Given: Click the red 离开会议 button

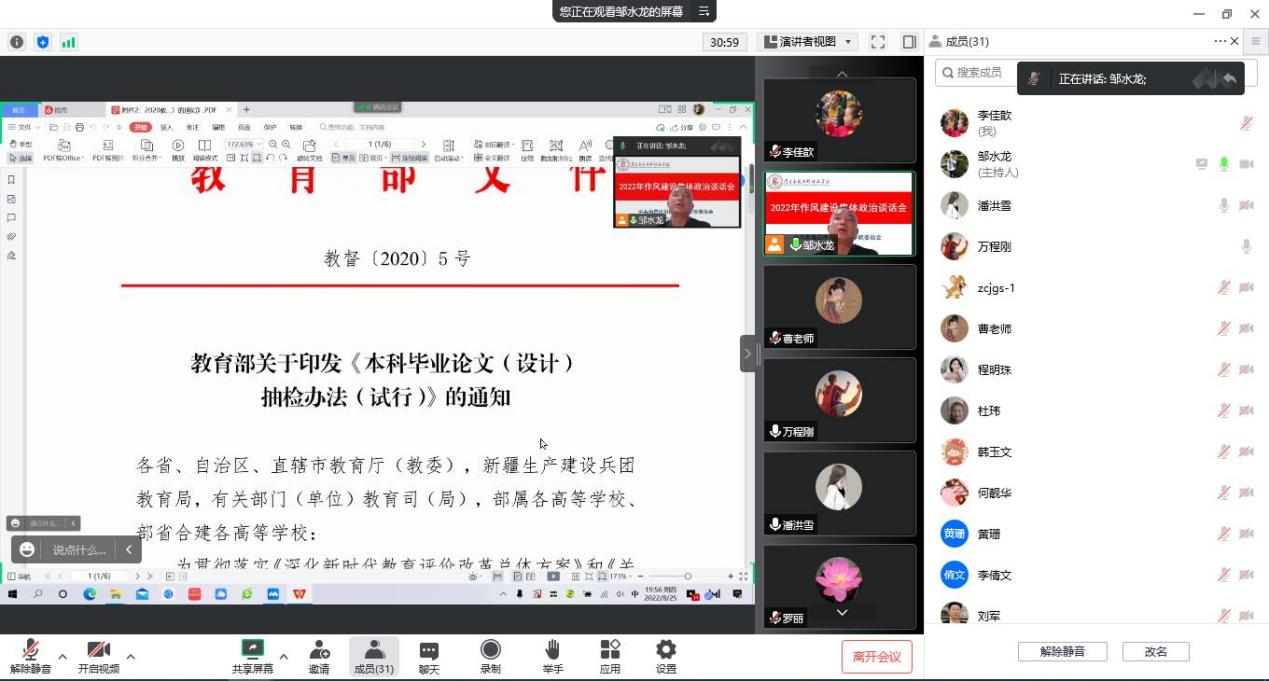Looking at the screenshot, I should click(876, 656).
